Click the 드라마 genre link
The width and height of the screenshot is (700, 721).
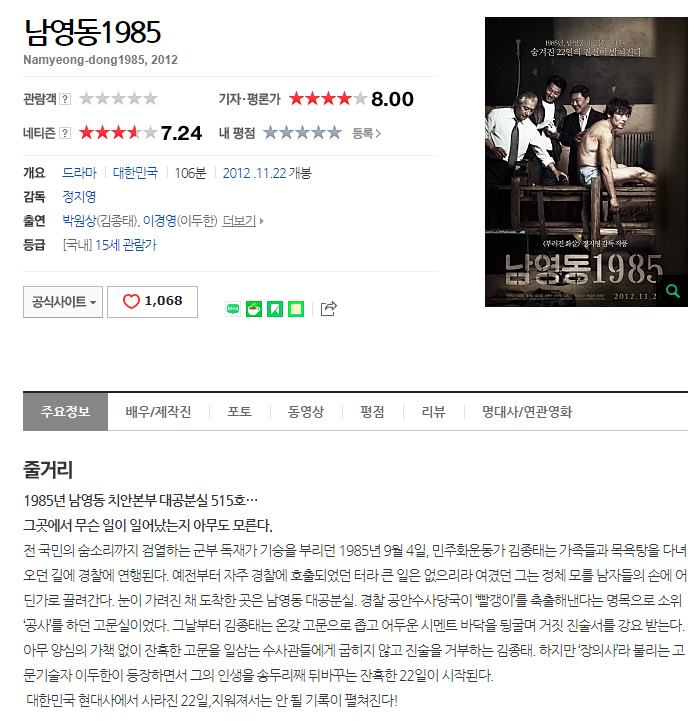(x=80, y=173)
